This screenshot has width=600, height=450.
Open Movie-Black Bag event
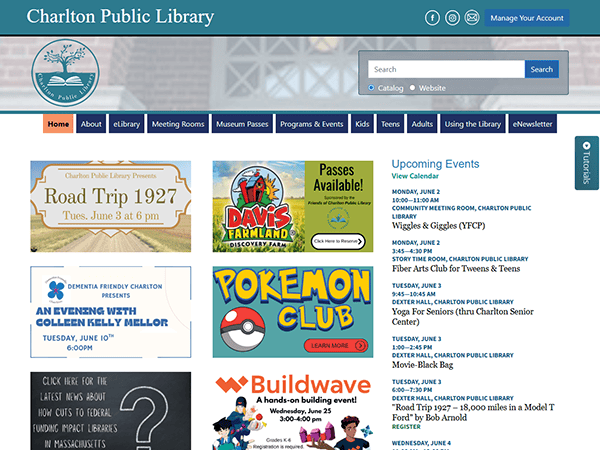coord(422,365)
